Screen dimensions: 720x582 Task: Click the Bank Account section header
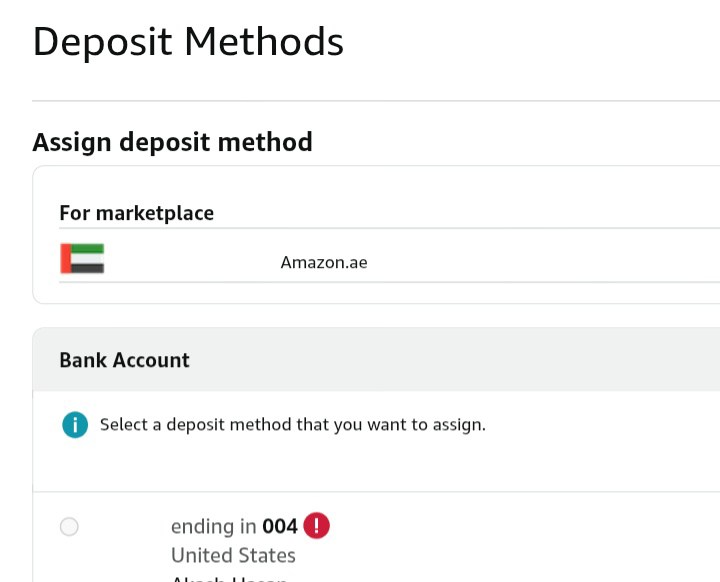(124, 360)
